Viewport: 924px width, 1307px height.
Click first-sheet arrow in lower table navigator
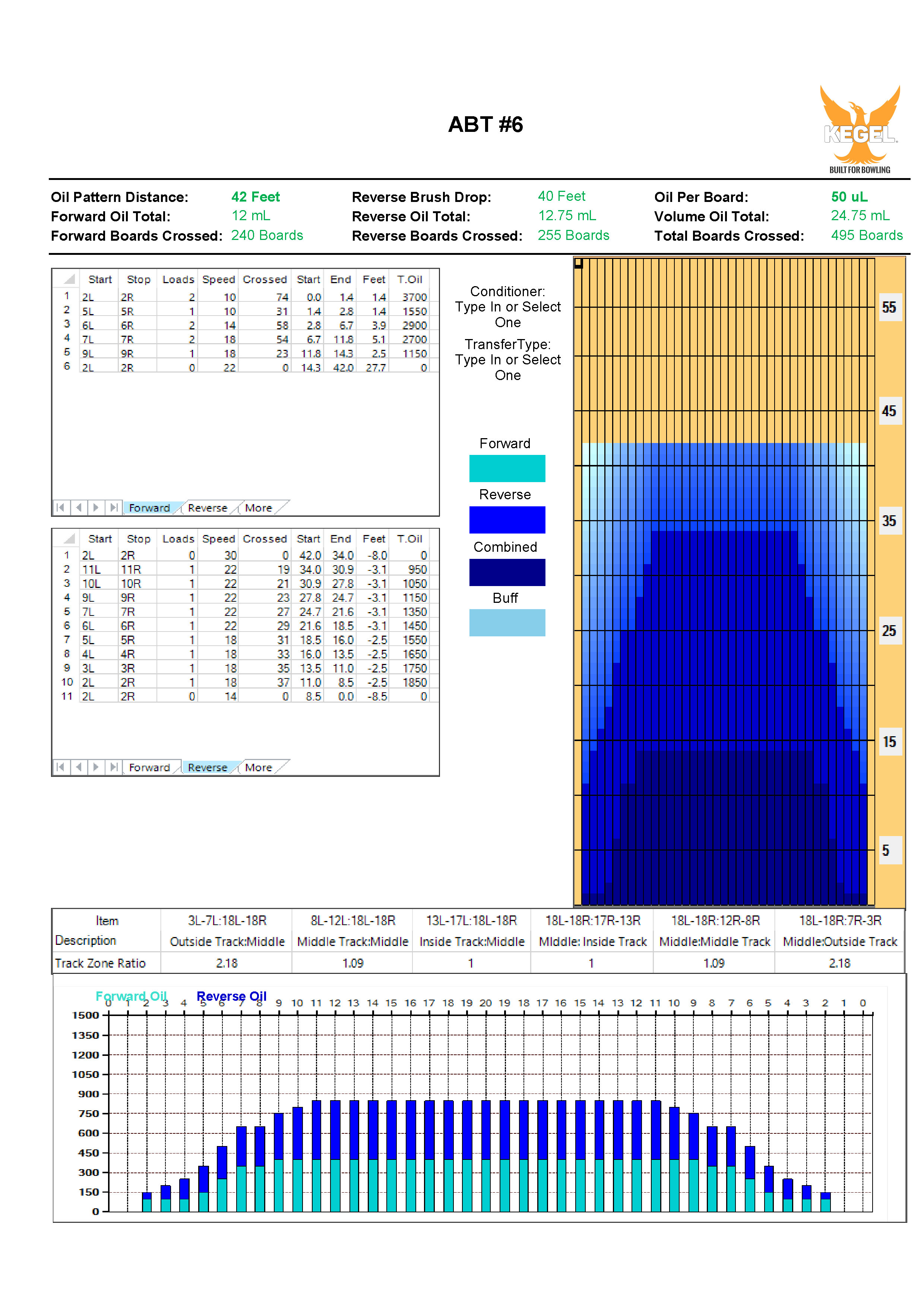(60, 767)
